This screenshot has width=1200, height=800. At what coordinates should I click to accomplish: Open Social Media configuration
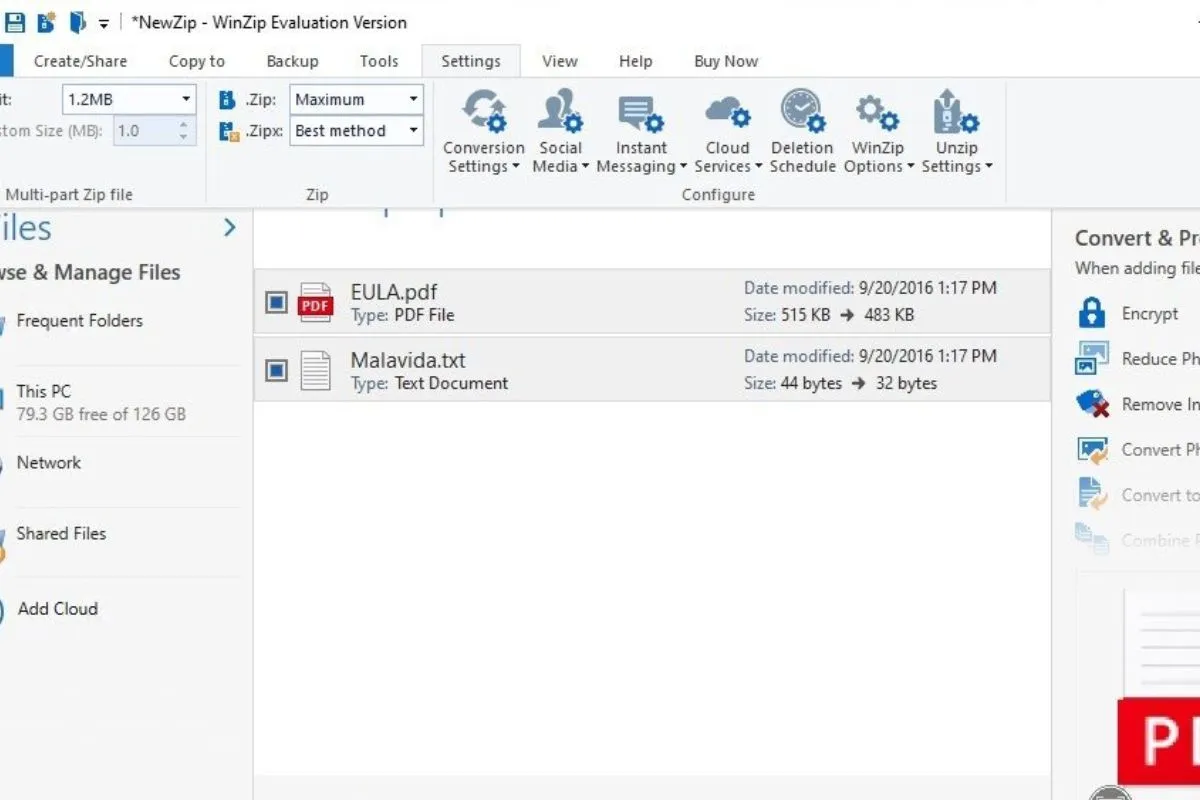pyautogui.click(x=560, y=131)
